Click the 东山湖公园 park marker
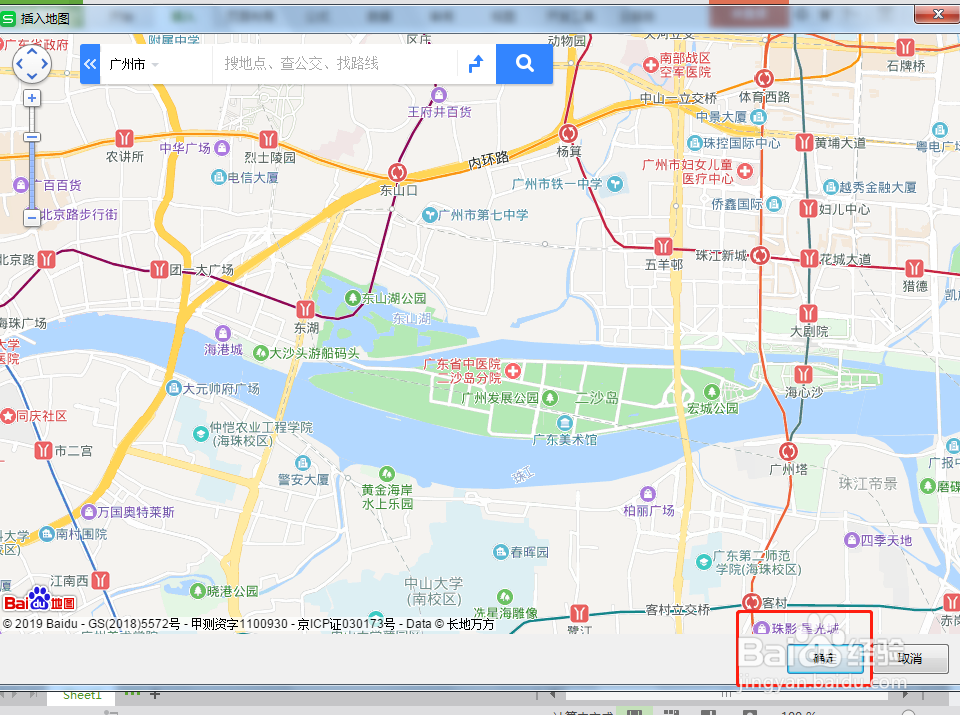 tap(353, 298)
